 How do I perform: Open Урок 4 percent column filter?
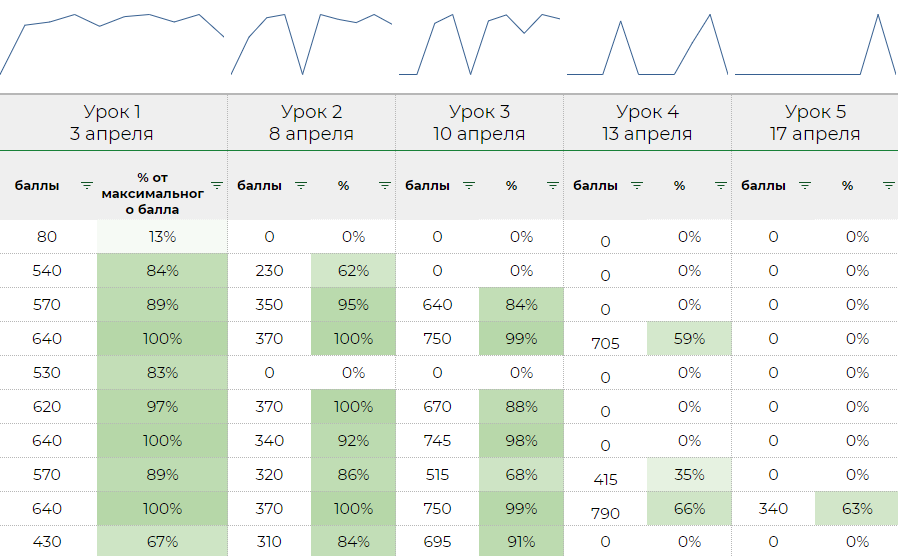(x=721, y=185)
